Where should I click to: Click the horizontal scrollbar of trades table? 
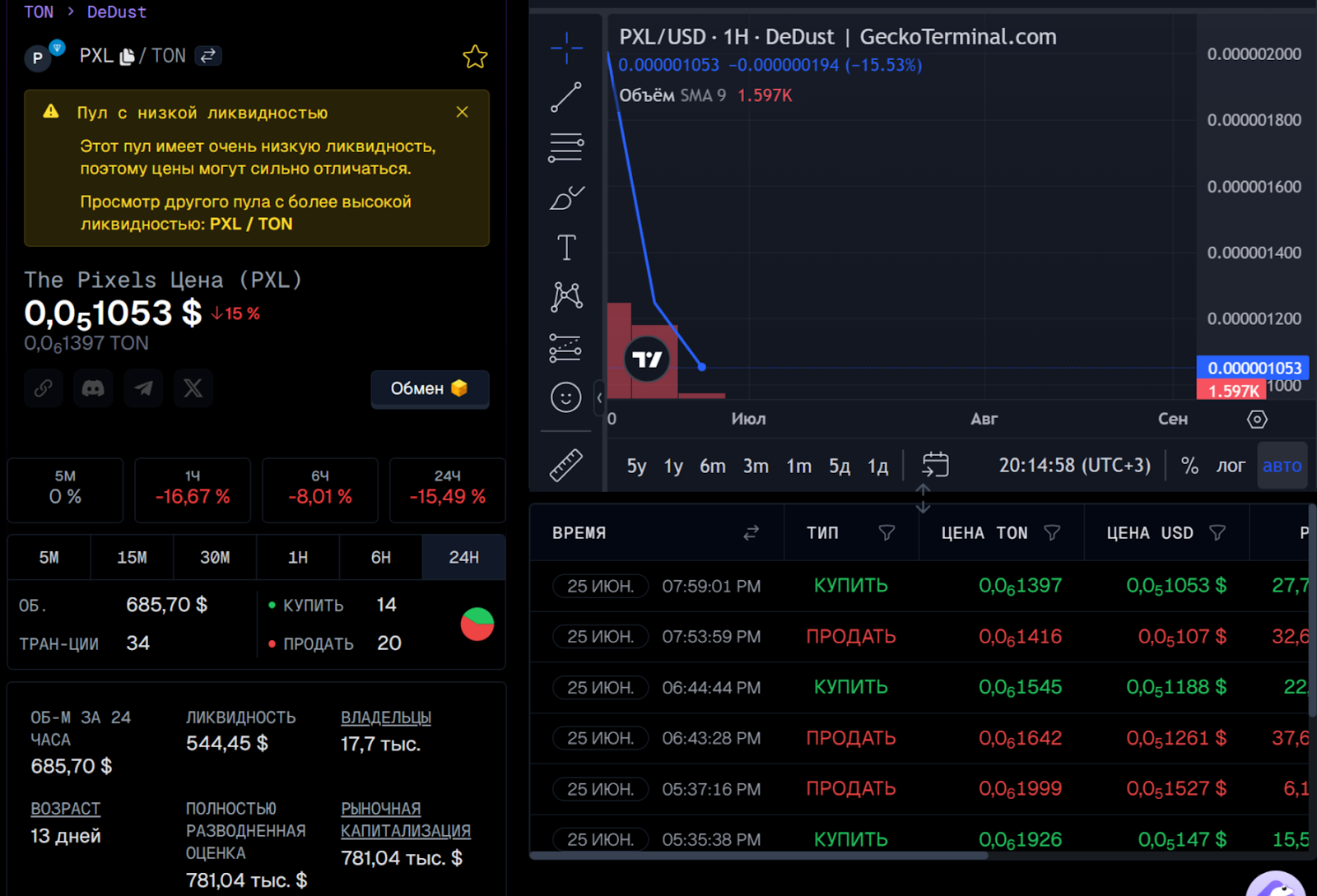click(x=758, y=856)
